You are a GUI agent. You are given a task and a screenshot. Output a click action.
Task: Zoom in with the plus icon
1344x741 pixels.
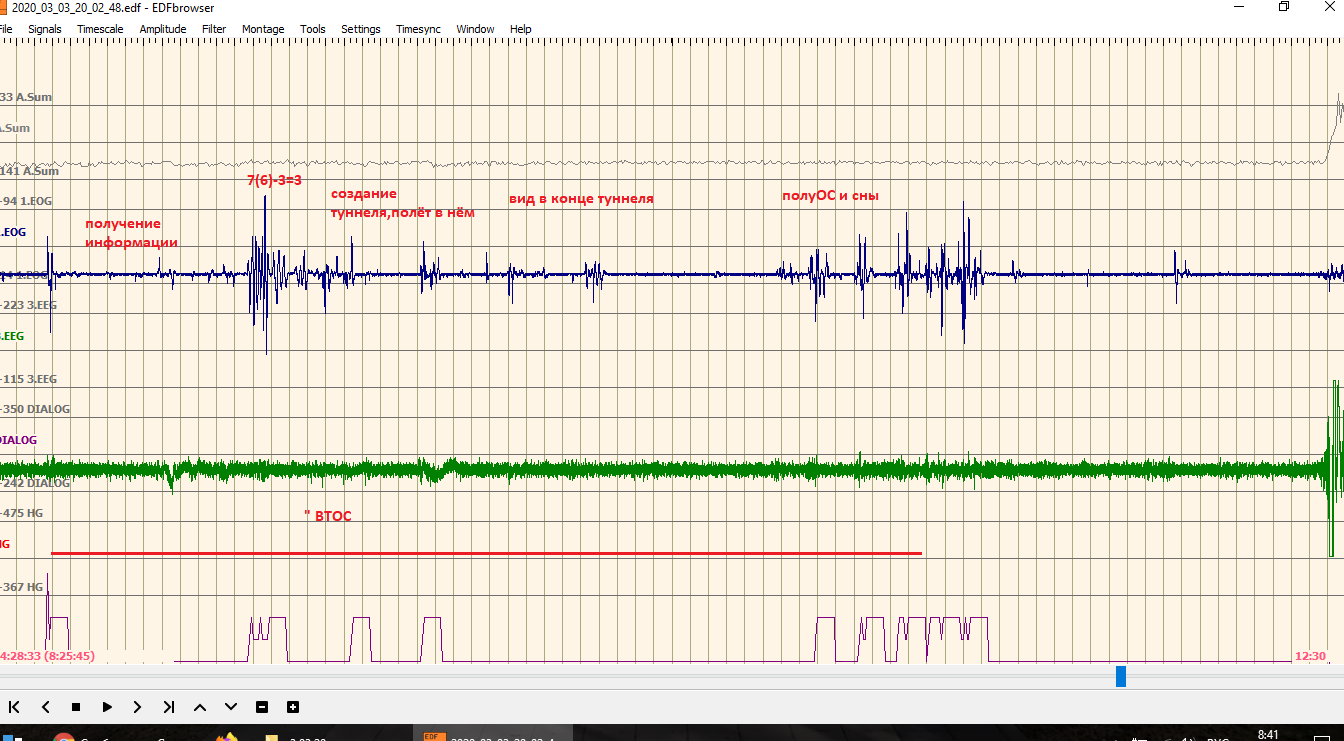pos(293,707)
